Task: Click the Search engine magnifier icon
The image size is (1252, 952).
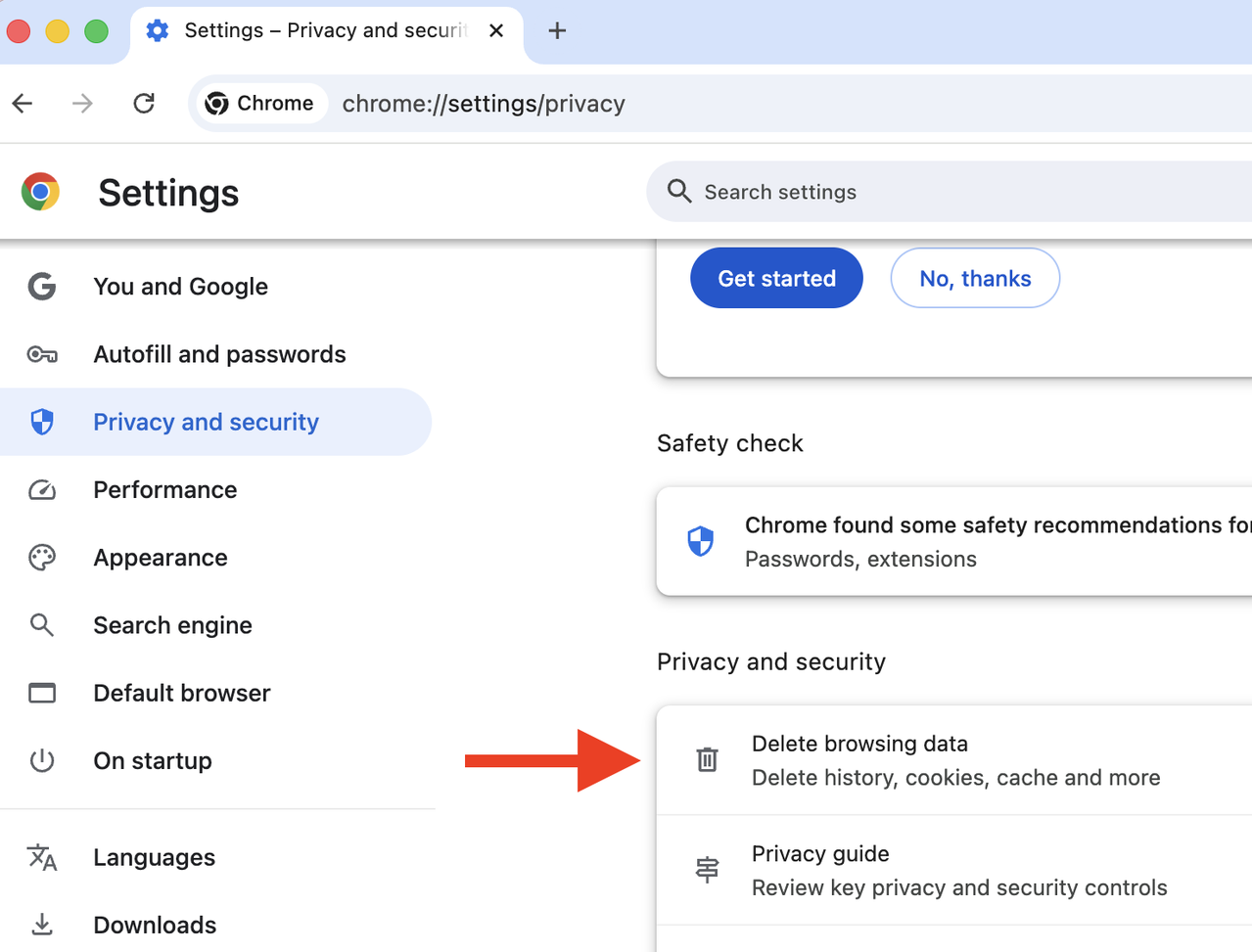Action: [41, 624]
